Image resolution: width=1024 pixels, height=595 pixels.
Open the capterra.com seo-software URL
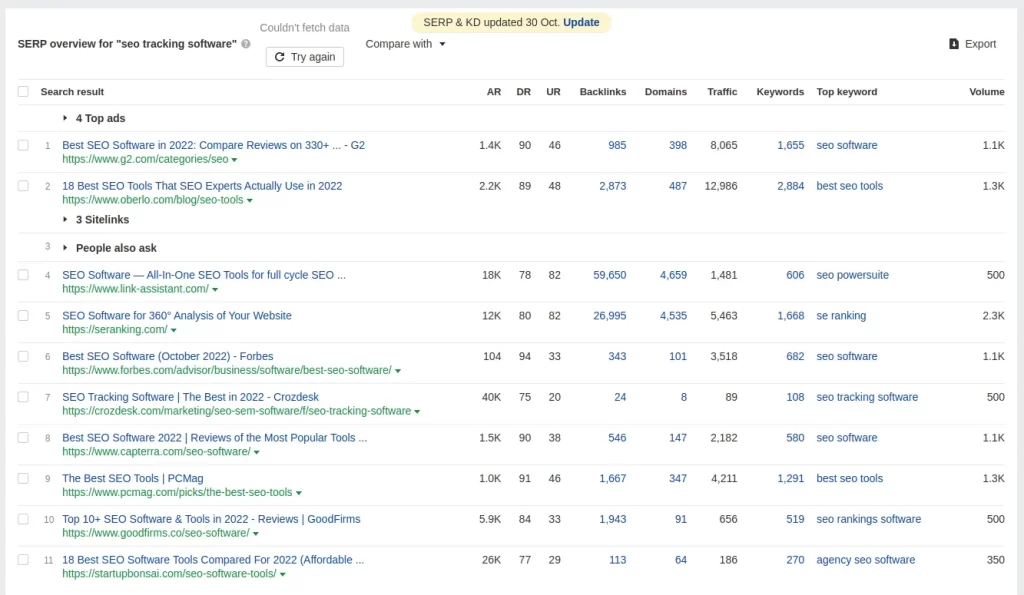coord(157,452)
